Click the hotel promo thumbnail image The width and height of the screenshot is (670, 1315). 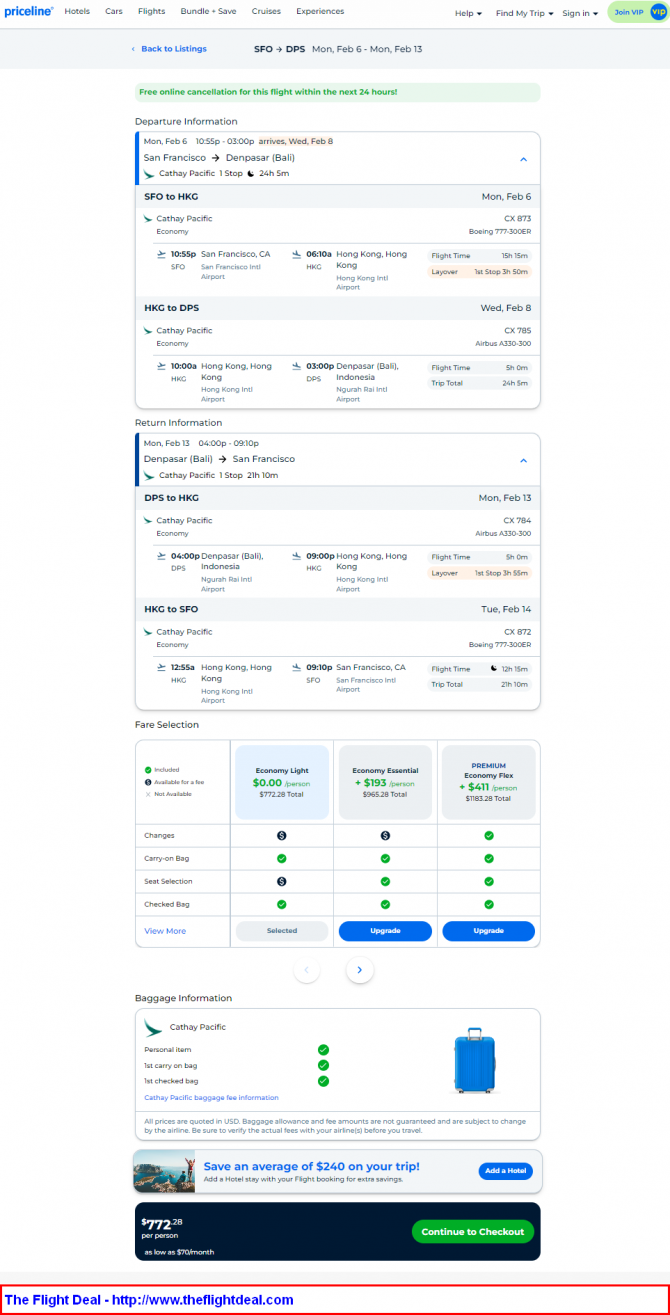point(164,1171)
